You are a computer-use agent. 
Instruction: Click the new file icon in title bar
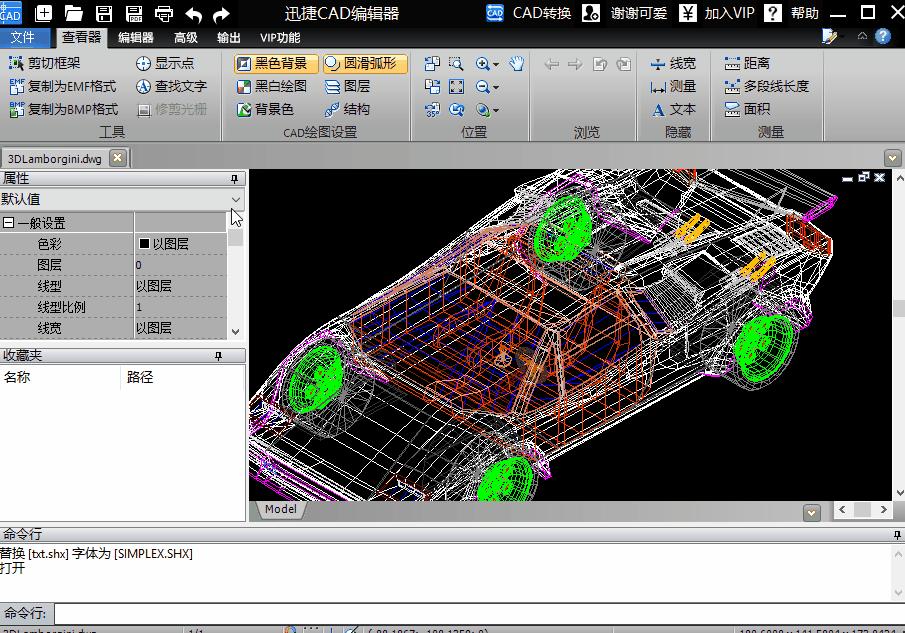coord(44,13)
